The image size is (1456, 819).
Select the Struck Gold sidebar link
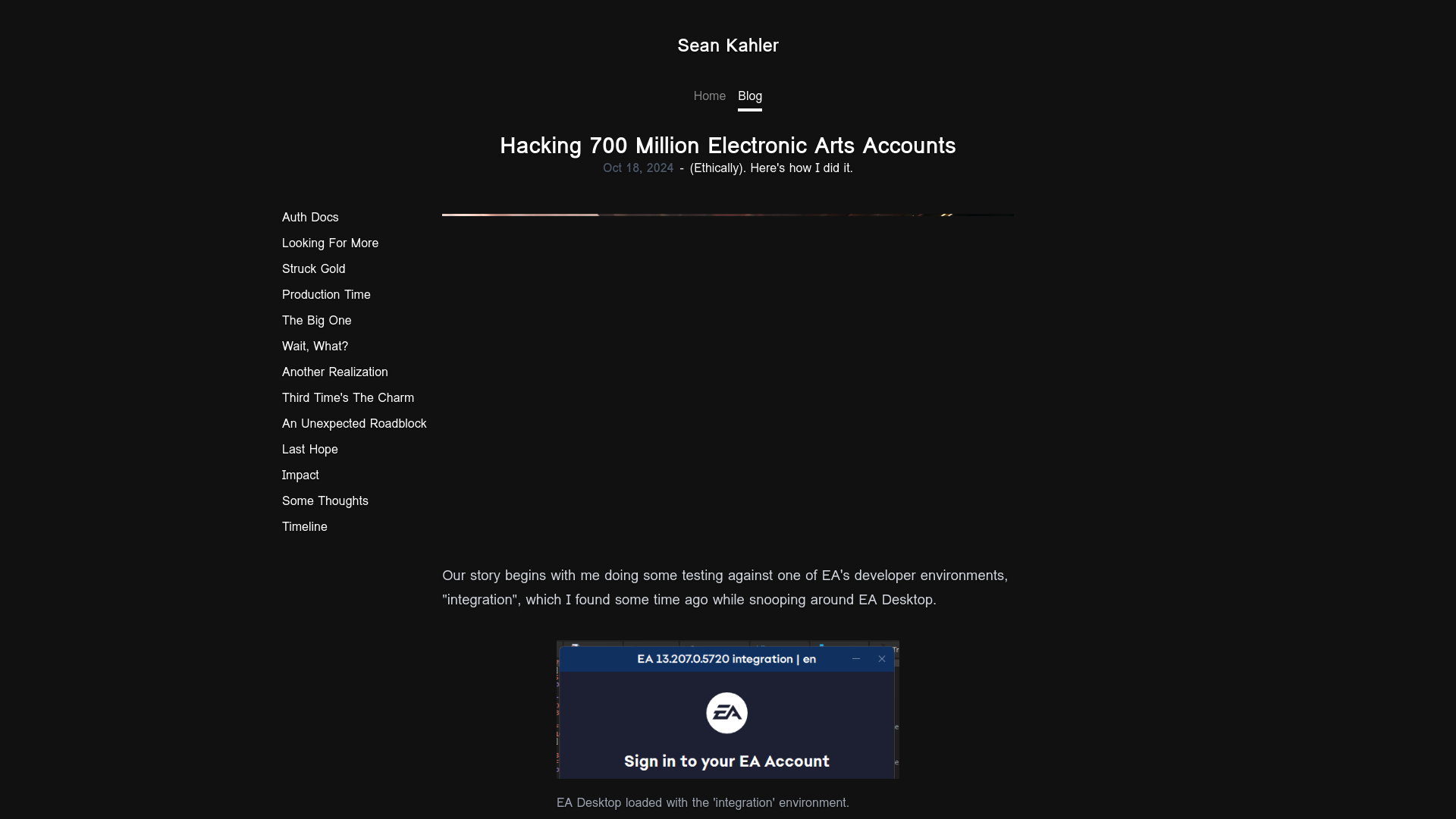313,268
